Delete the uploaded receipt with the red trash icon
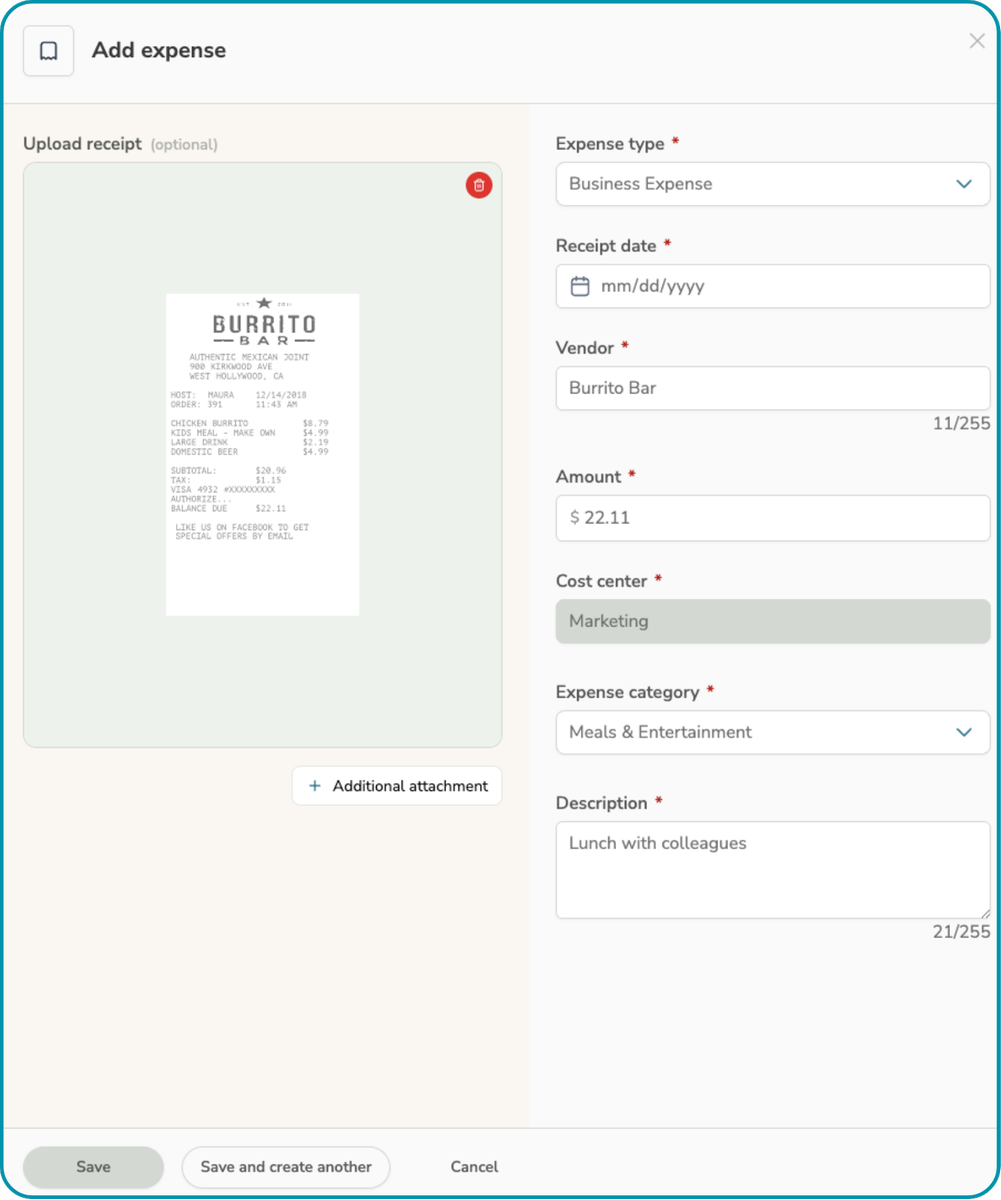The image size is (1001, 1200). pyautogui.click(x=479, y=185)
